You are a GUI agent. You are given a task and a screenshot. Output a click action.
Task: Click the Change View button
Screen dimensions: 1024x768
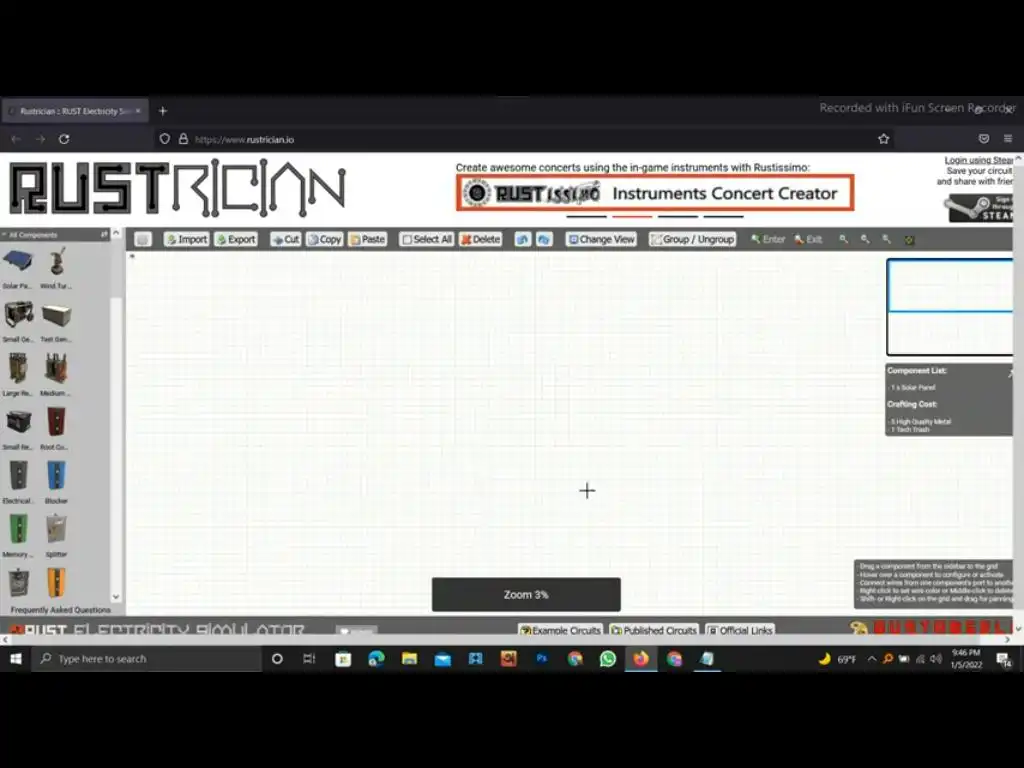(x=601, y=240)
